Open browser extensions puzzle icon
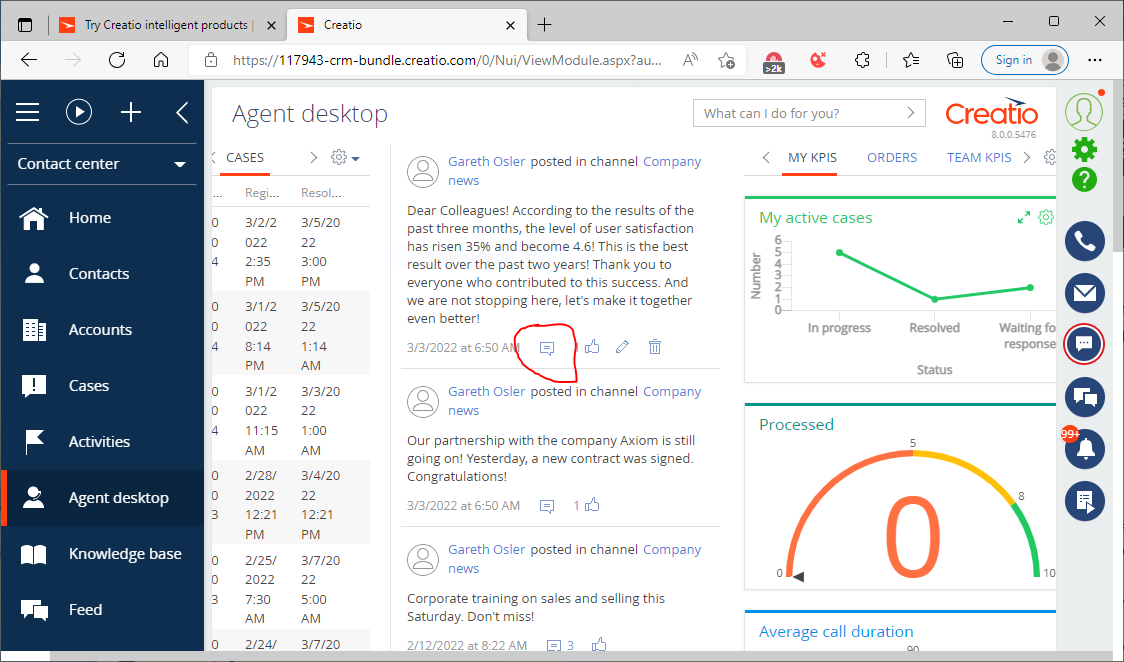The image size is (1124, 662). (x=862, y=60)
